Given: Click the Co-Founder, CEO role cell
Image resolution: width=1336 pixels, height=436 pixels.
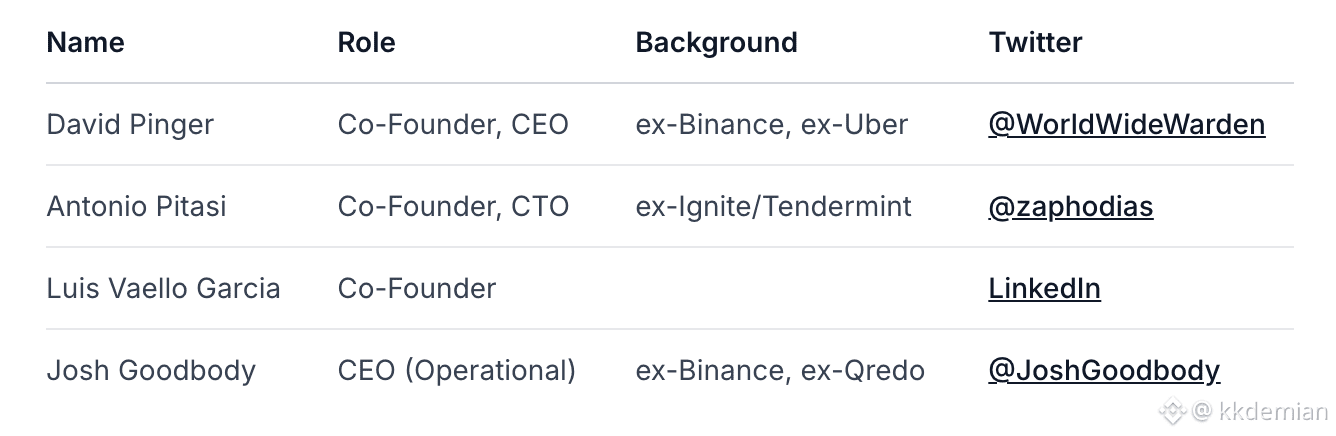Looking at the screenshot, I should [x=452, y=125].
